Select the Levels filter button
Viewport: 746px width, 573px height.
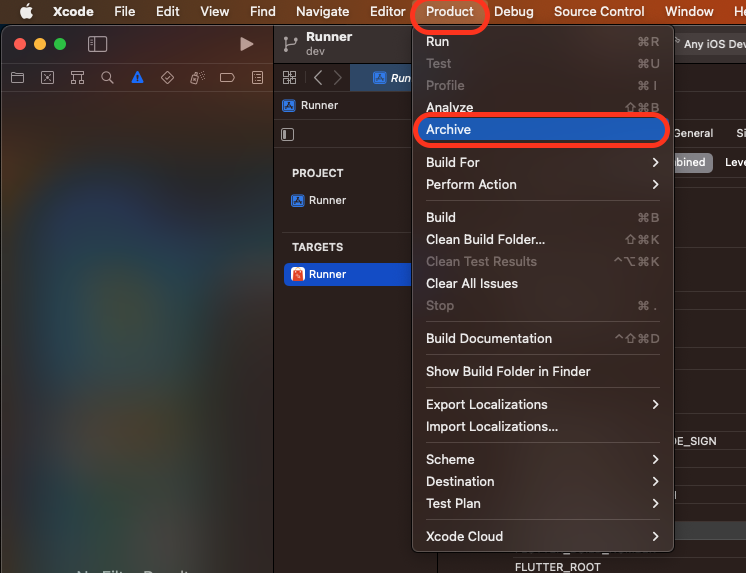tap(735, 163)
